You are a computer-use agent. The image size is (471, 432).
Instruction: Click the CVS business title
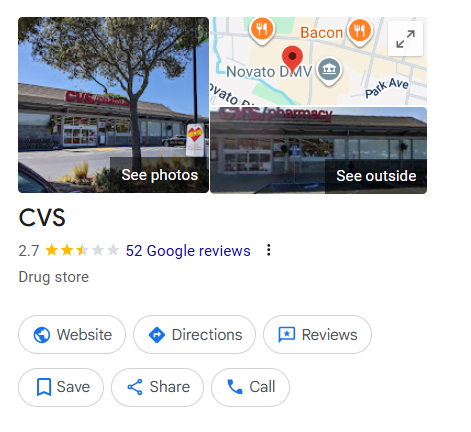point(42,218)
